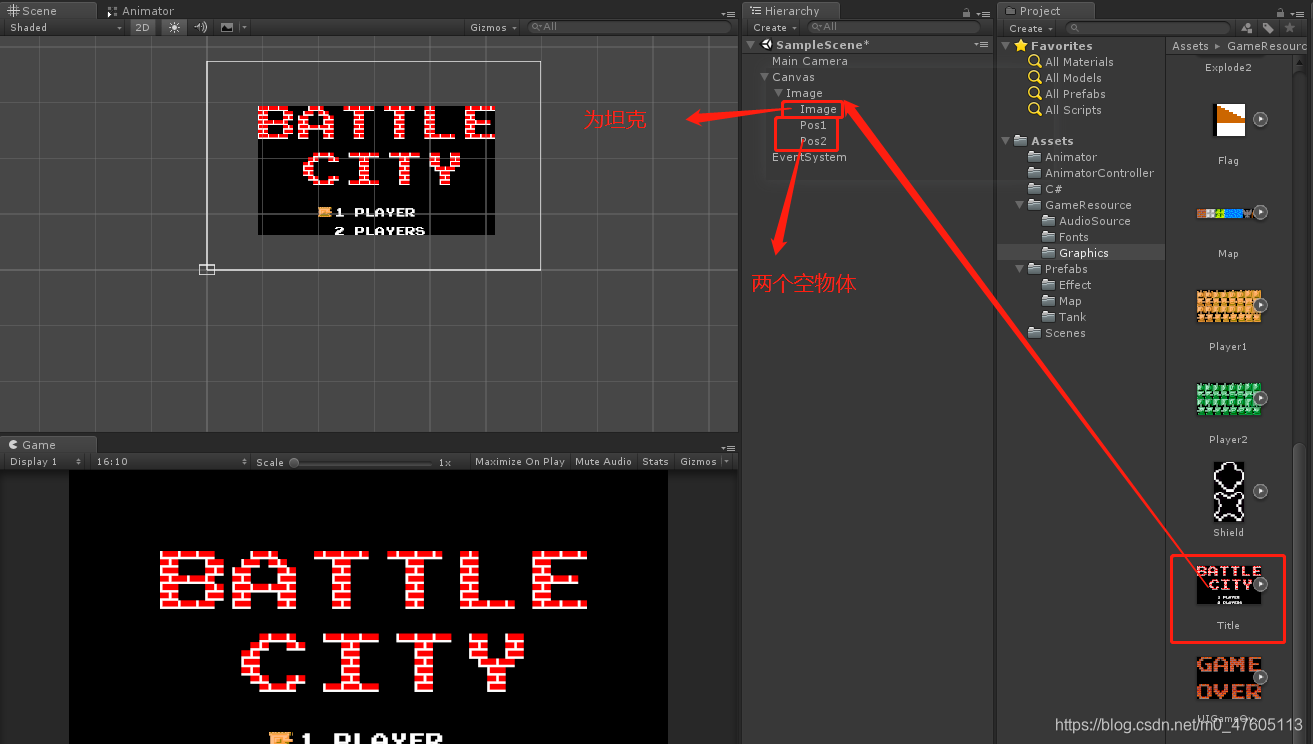1313x744 pixels.
Task: Collapse the Prefabs folder
Action: 1021,269
